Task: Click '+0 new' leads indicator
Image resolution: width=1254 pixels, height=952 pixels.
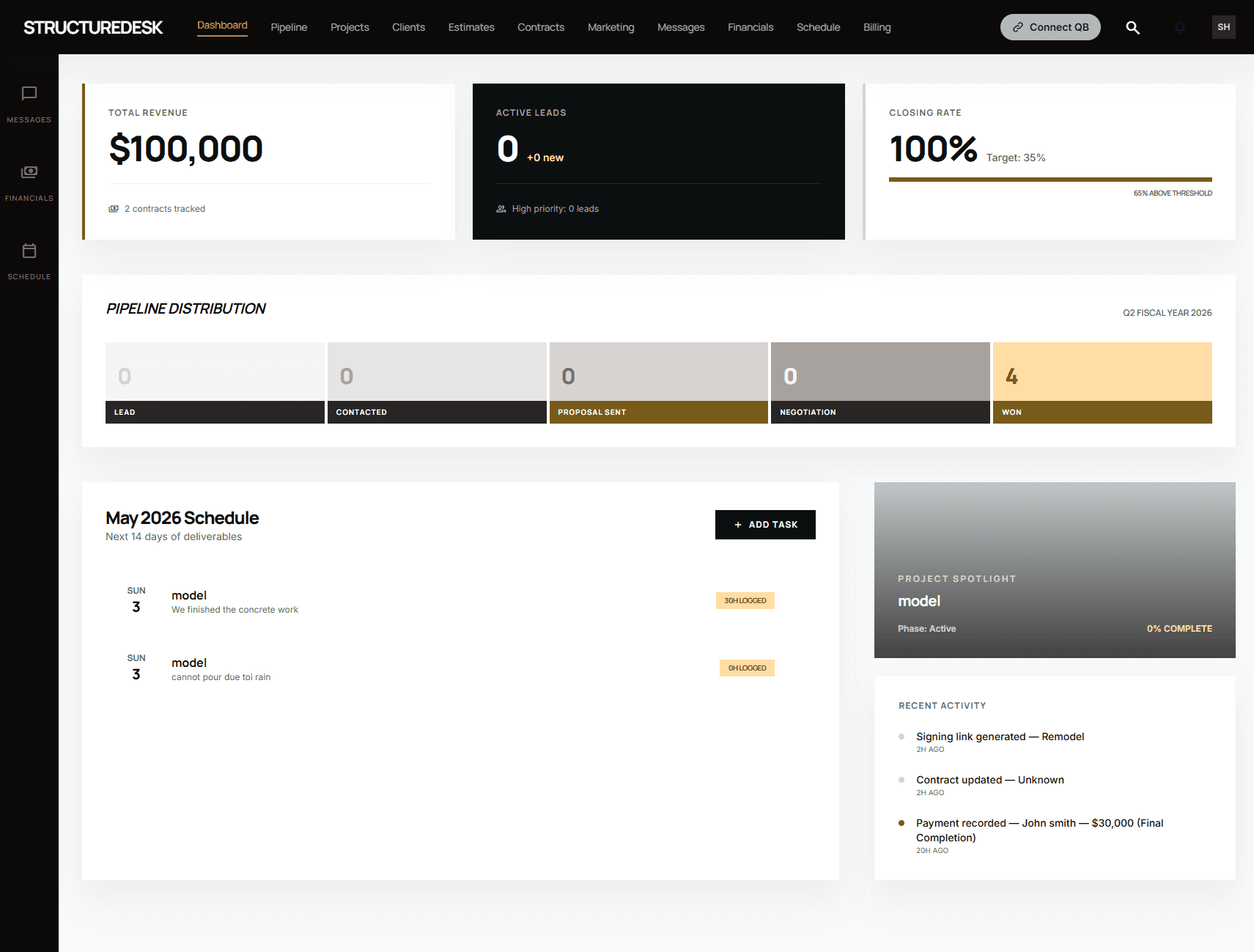Action: tap(545, 158)
